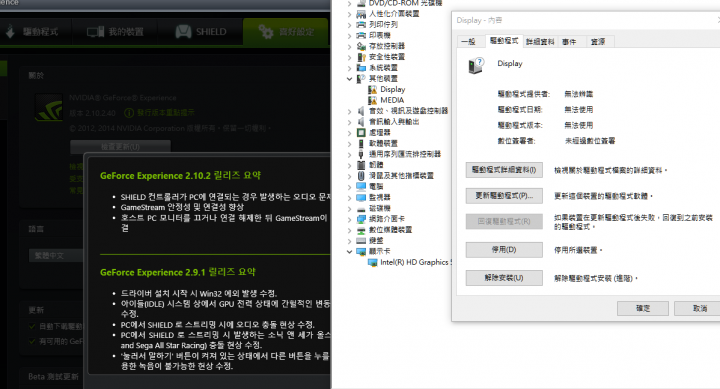
Task: Click the info circle icon by release highlights
Action: pos(129,113)
